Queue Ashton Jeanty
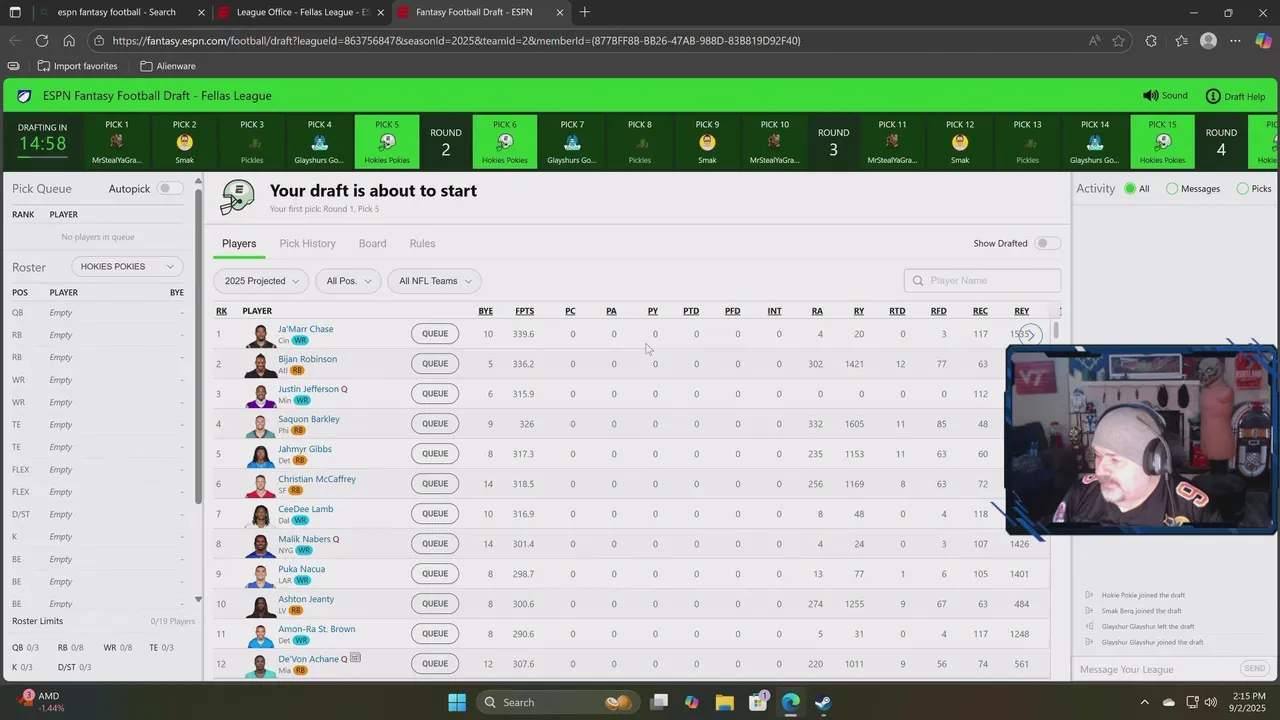 (435, 604)
